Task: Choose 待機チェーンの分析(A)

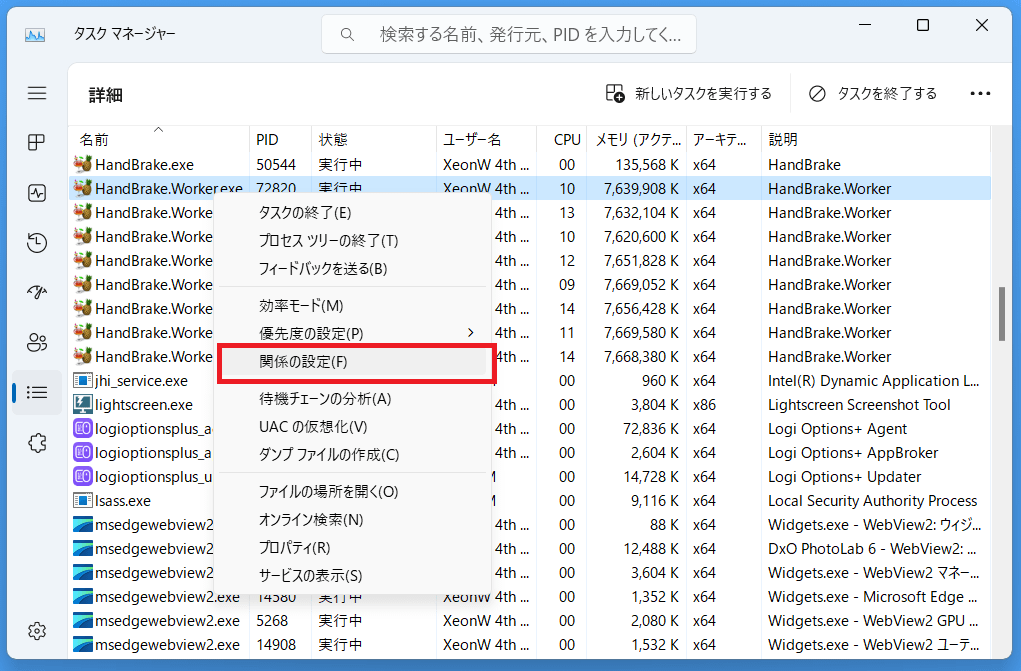Action: pyautogui.click(x=352, y=399)
